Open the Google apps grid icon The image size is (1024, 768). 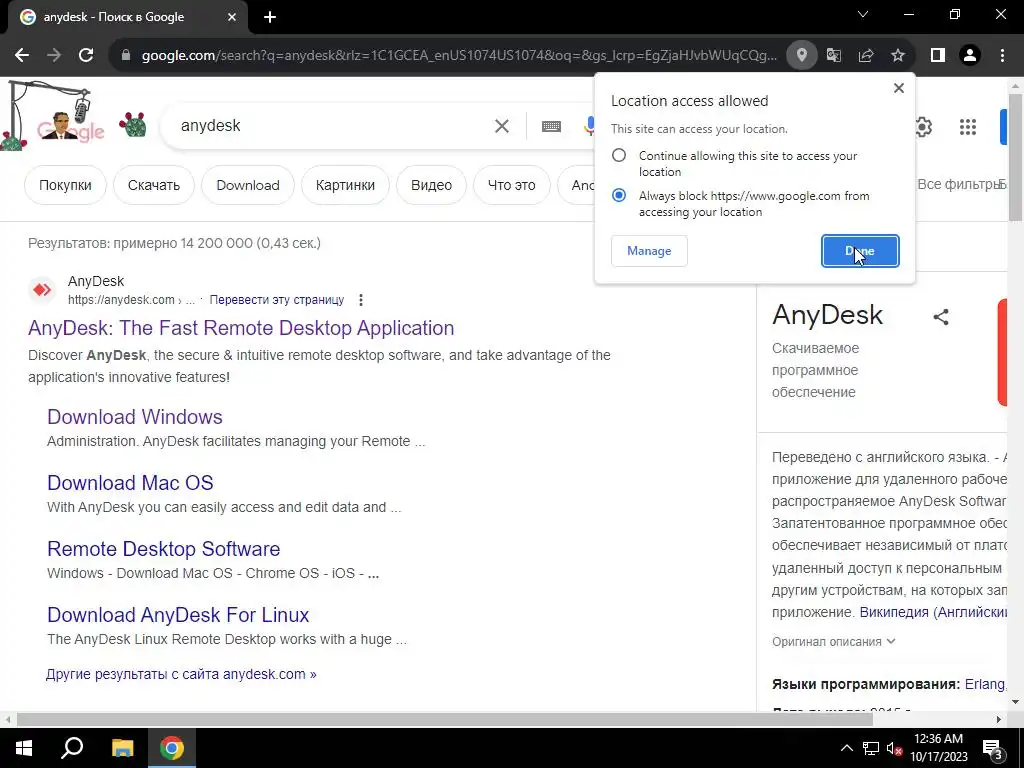pyautogui.click(x=968, y=127)
